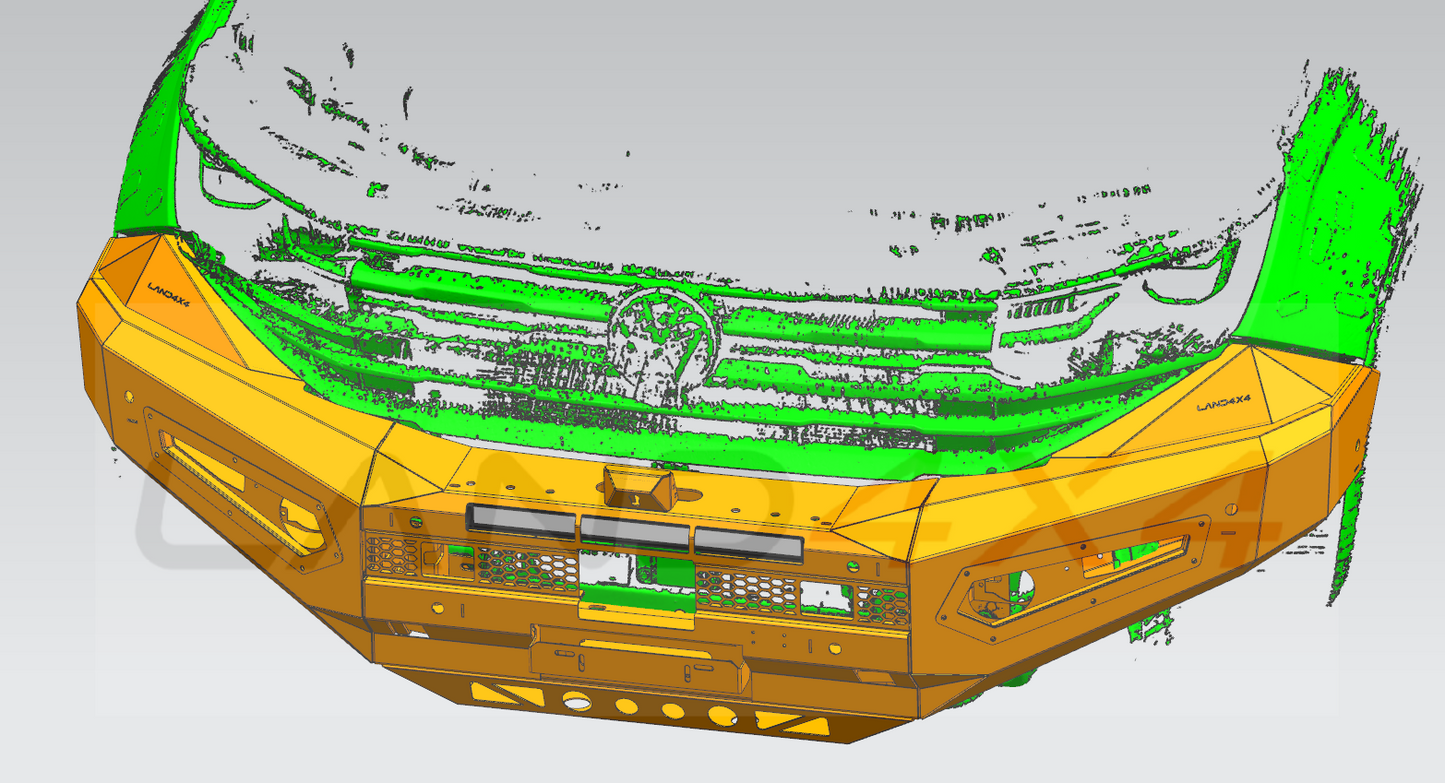Click the largest round hole in skid plate
1445x783 pixels.
(x=577, y=701)
